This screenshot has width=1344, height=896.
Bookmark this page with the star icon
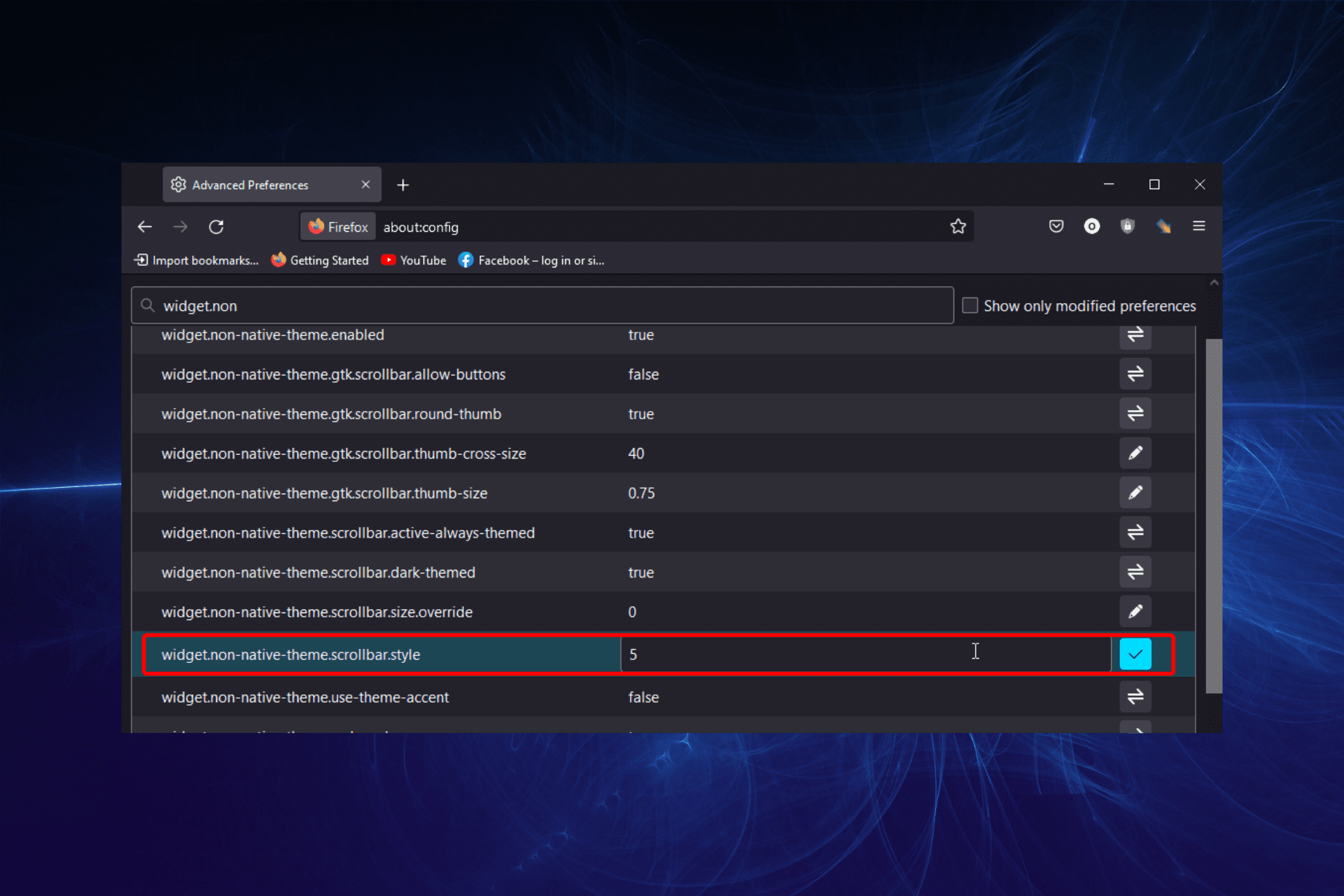click(958, 226)
